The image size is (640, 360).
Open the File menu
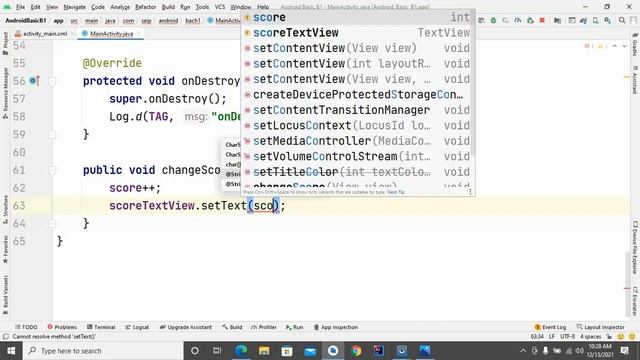coord(20,7)
